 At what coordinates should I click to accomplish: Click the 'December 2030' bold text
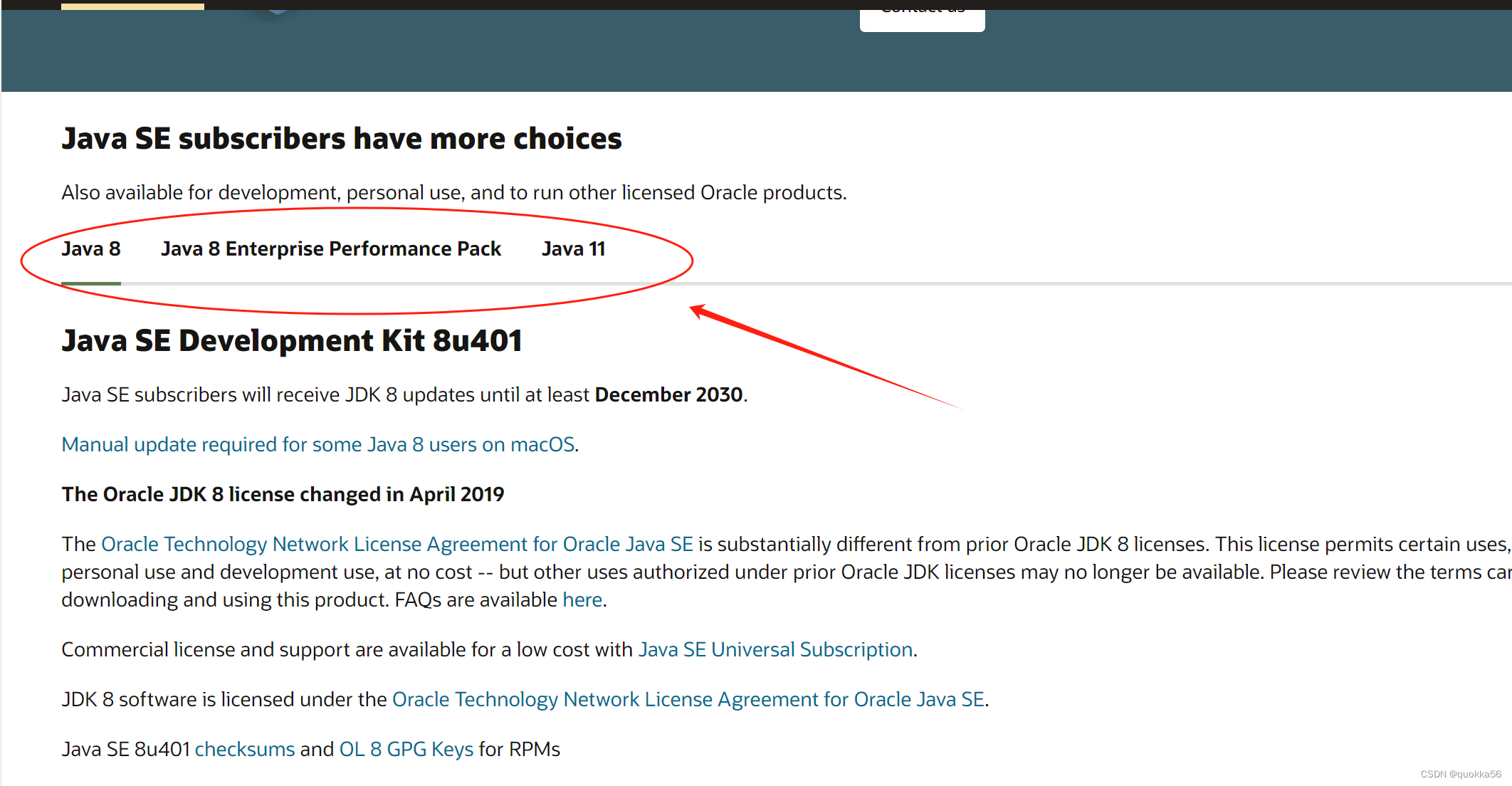point(668,394)
